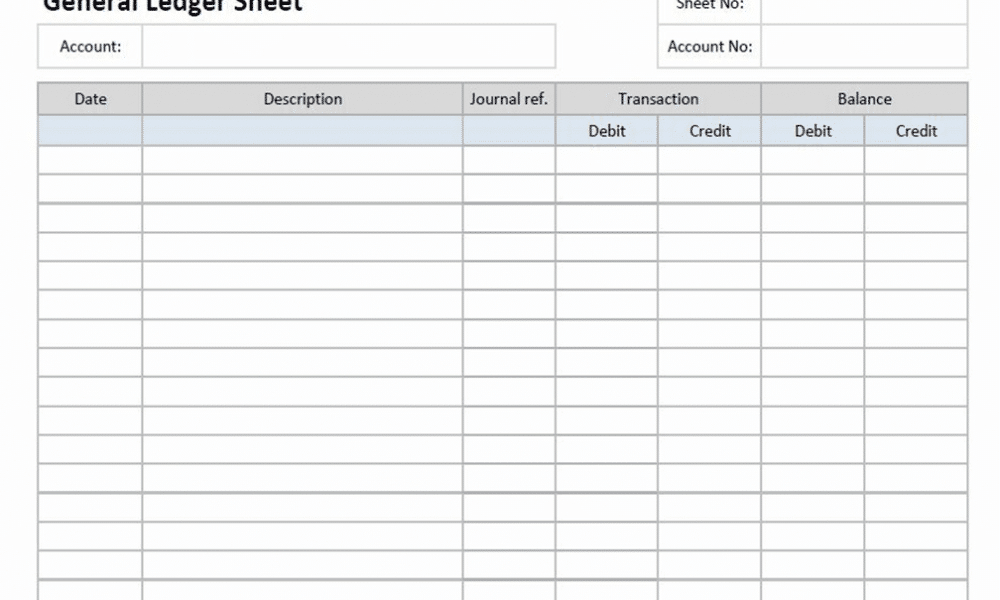Click the Transaction group header

[658, 99]
